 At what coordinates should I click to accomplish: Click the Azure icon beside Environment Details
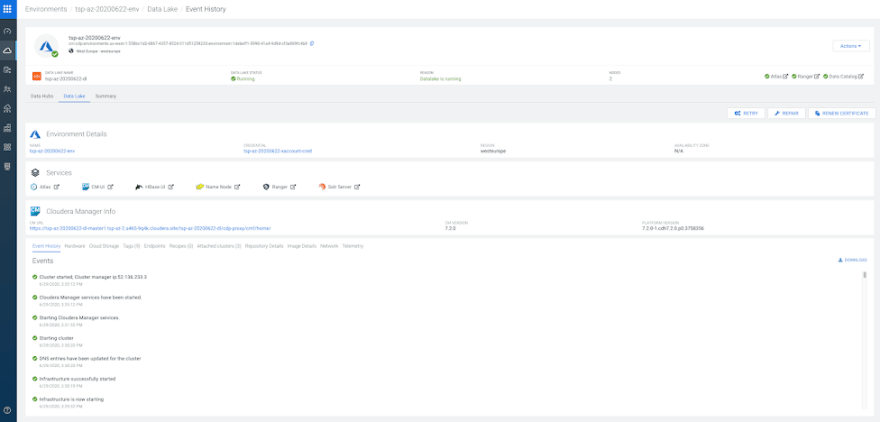(x=35, y=134)
